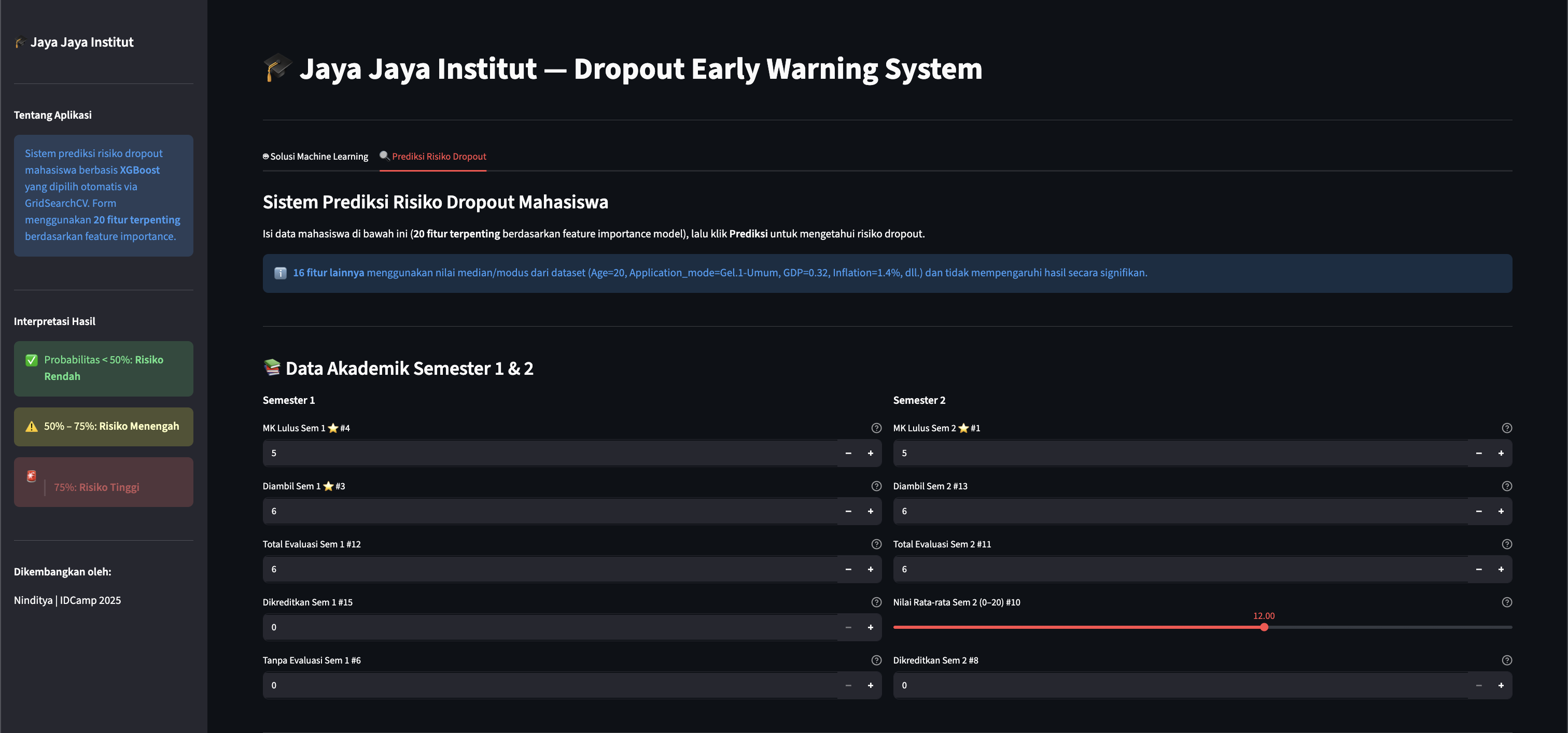Open help tooltip for Diambil Sem 1
Image resolution: width=1568 pixels, height=733 pixels.
pos(876,486)
